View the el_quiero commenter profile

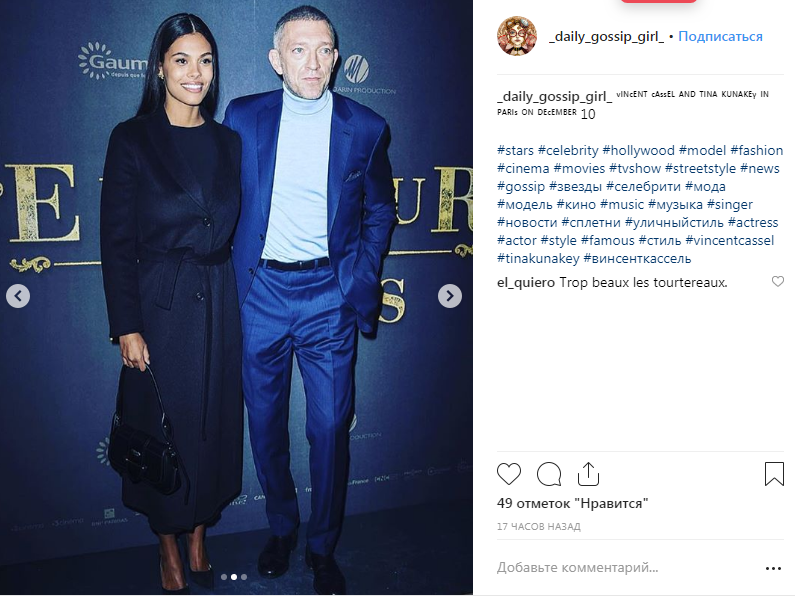[x=526, y=283]
